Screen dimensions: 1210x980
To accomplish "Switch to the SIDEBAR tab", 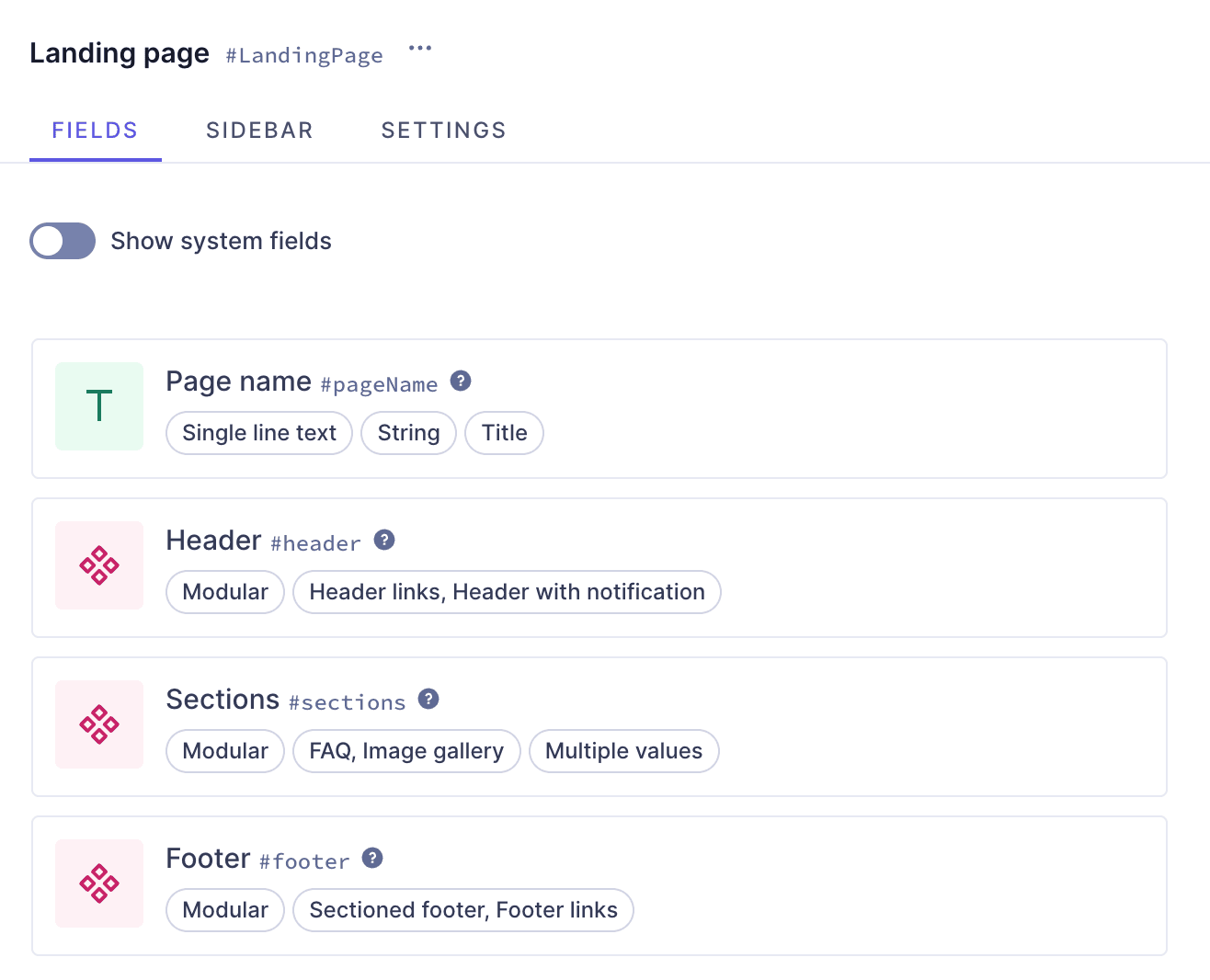I will (259, 130).
